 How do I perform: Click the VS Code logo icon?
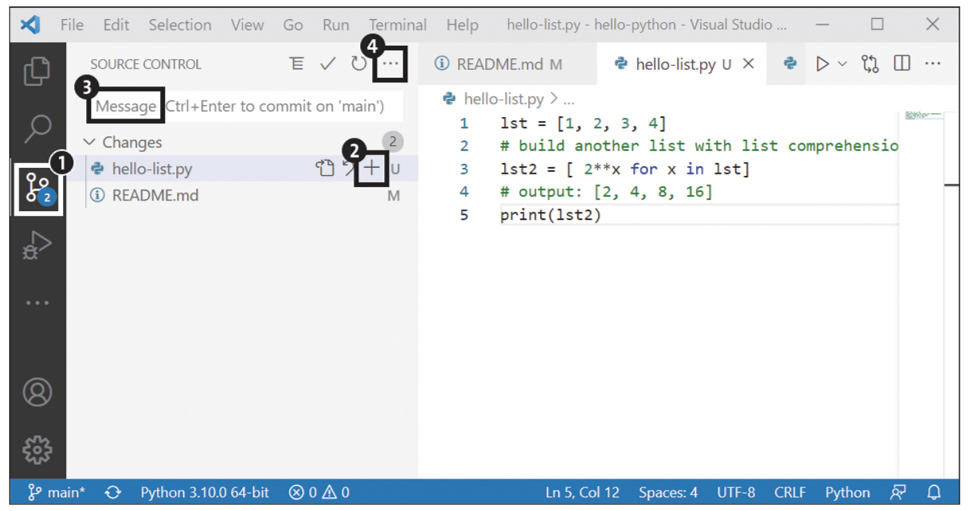click(30, 25)
